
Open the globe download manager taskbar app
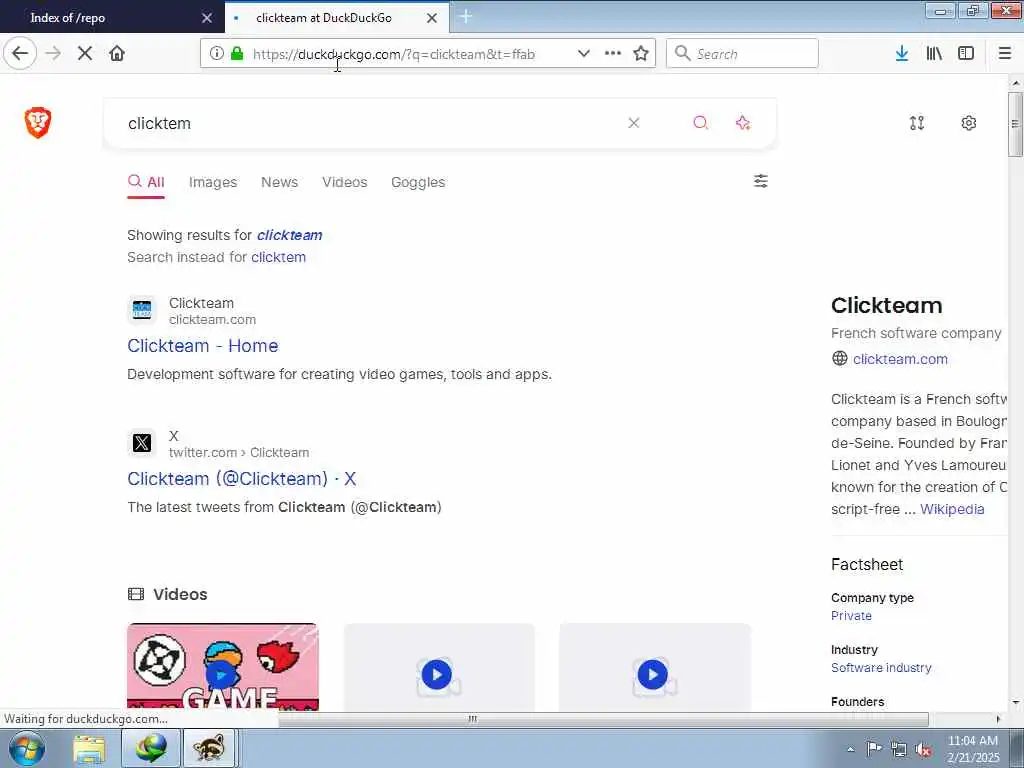(151, 748)
